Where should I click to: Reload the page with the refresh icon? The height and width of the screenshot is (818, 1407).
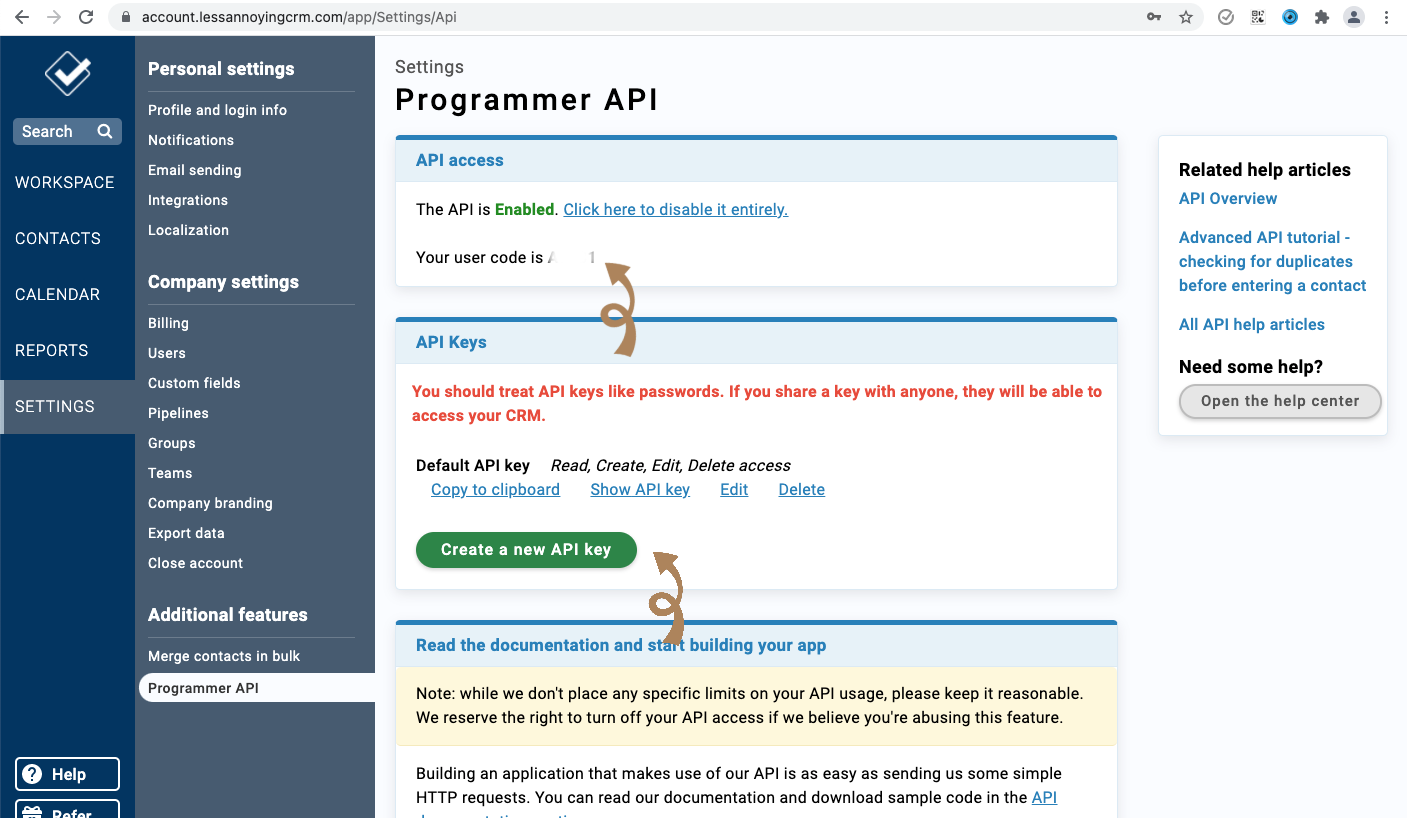coord(86,17)
